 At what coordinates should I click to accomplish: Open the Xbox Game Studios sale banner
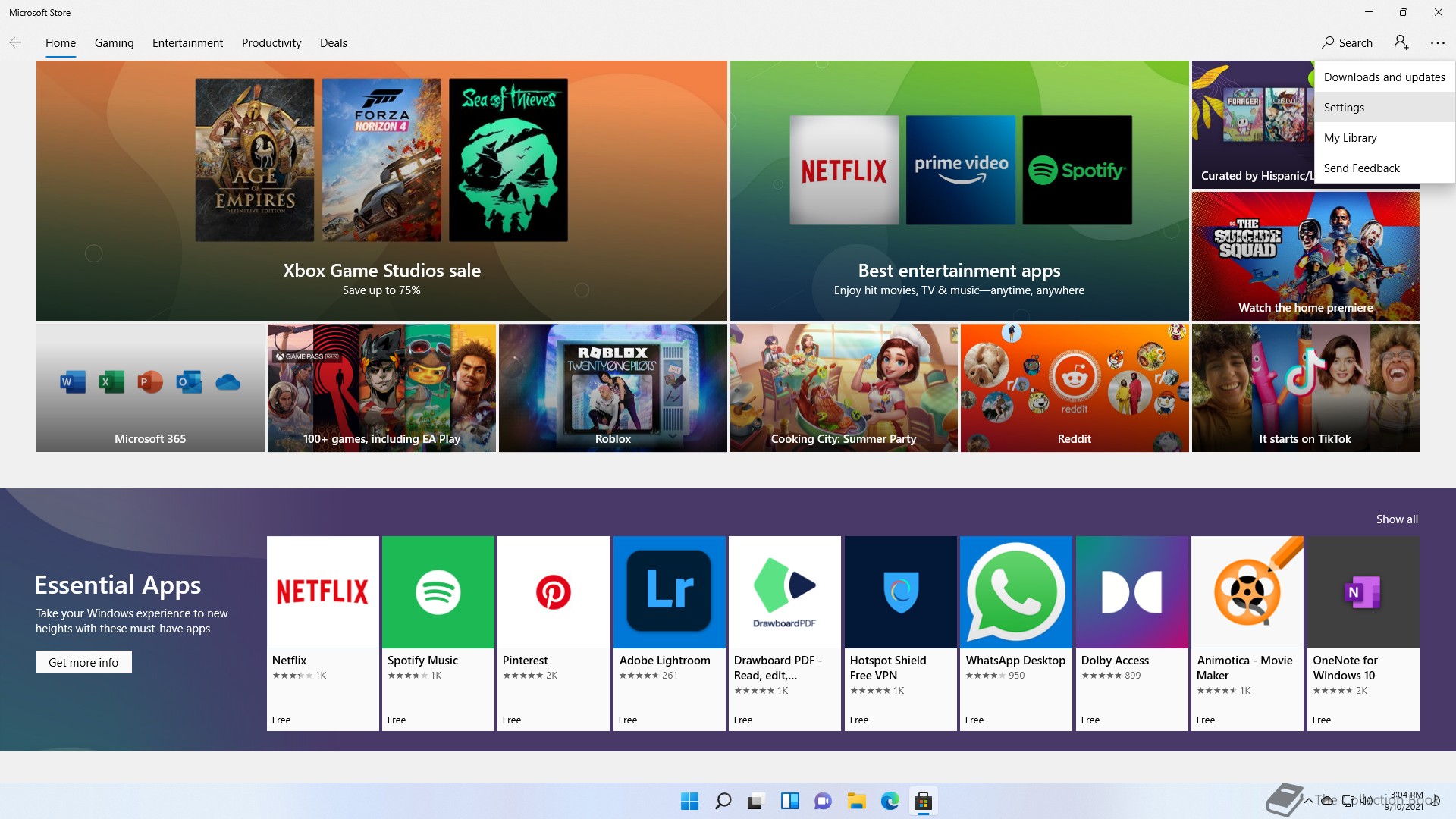[381, 190]
